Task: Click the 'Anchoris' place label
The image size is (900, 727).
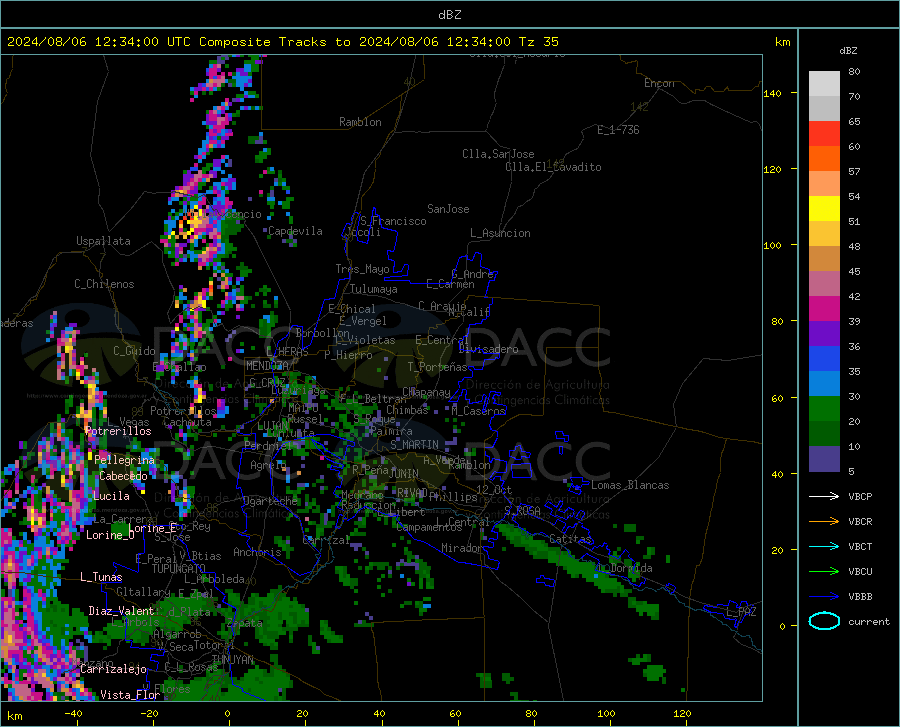Action: pyautogui.click(x=257, y=552)
